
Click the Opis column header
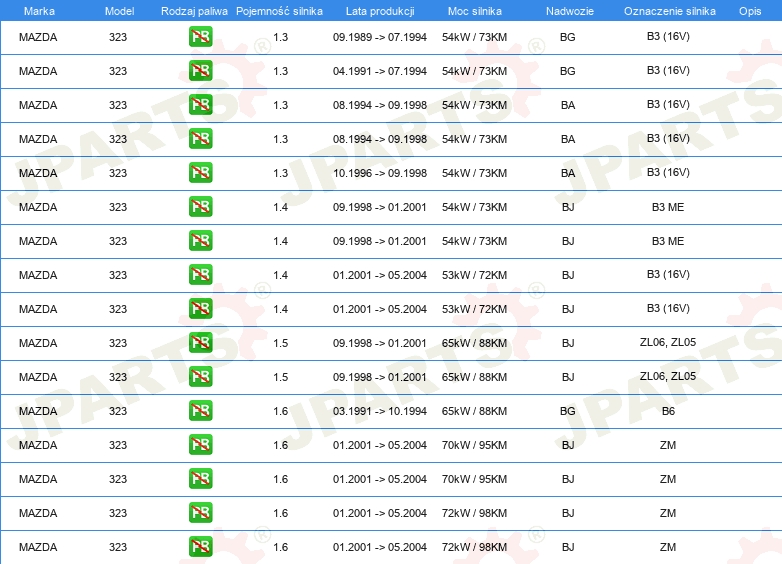(750, 11)
